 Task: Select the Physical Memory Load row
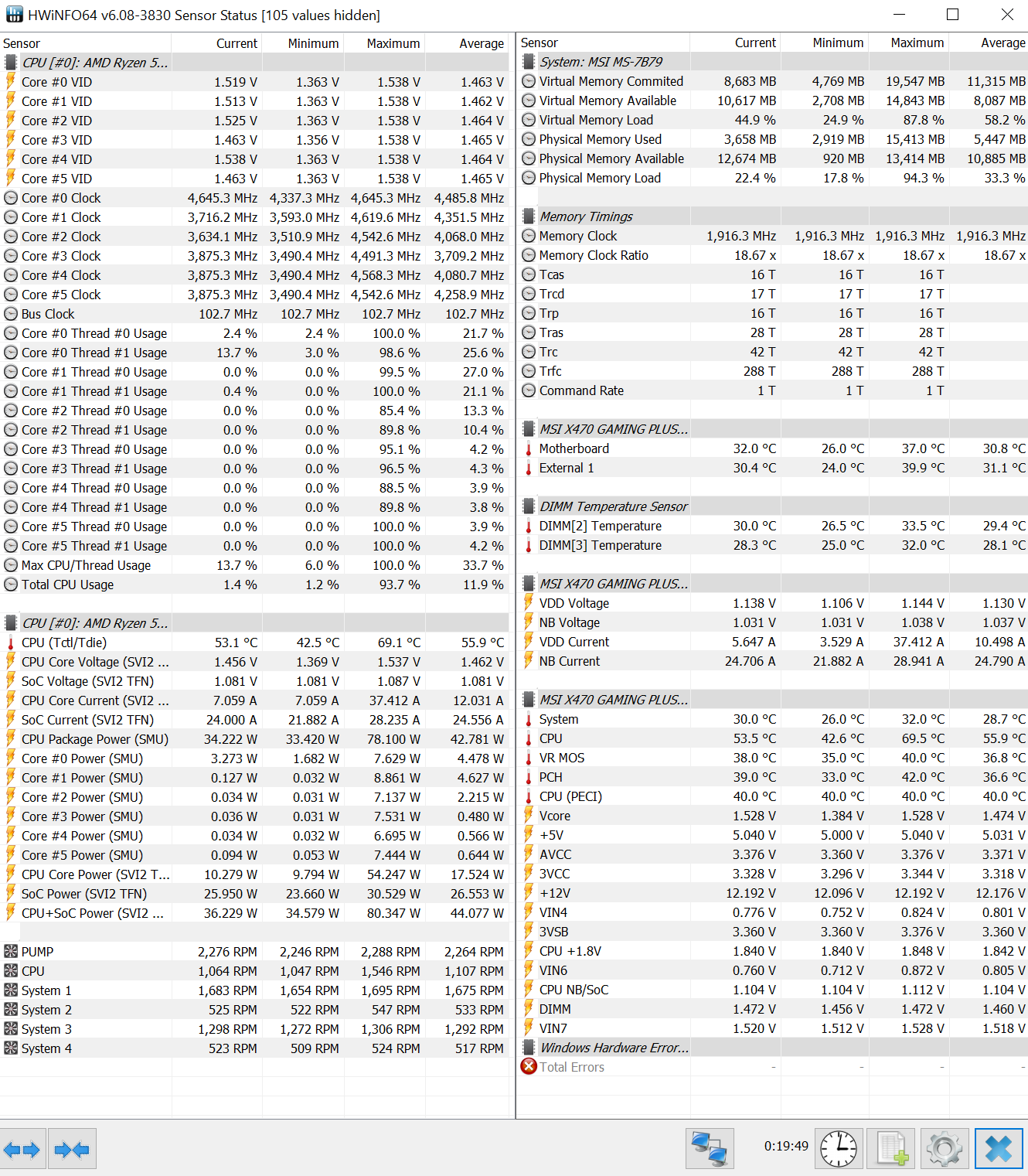pyautogui.click(x=772, y=178)
